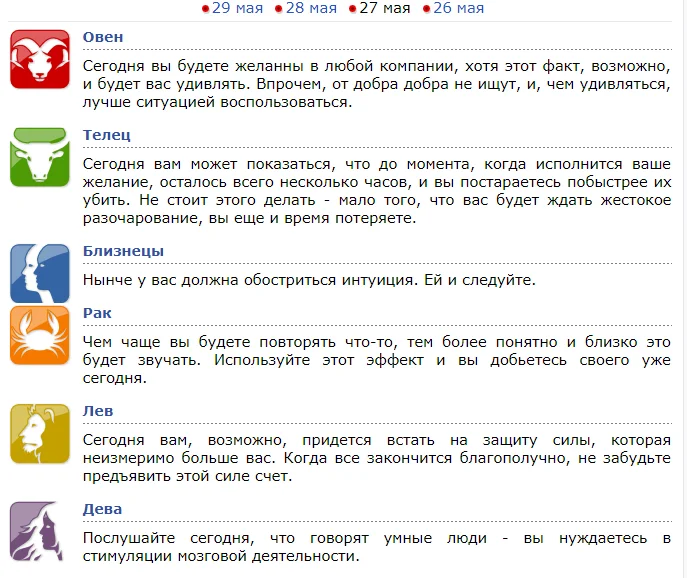Open the Рак heading link
687x578 pixels.
pos(97,313)
